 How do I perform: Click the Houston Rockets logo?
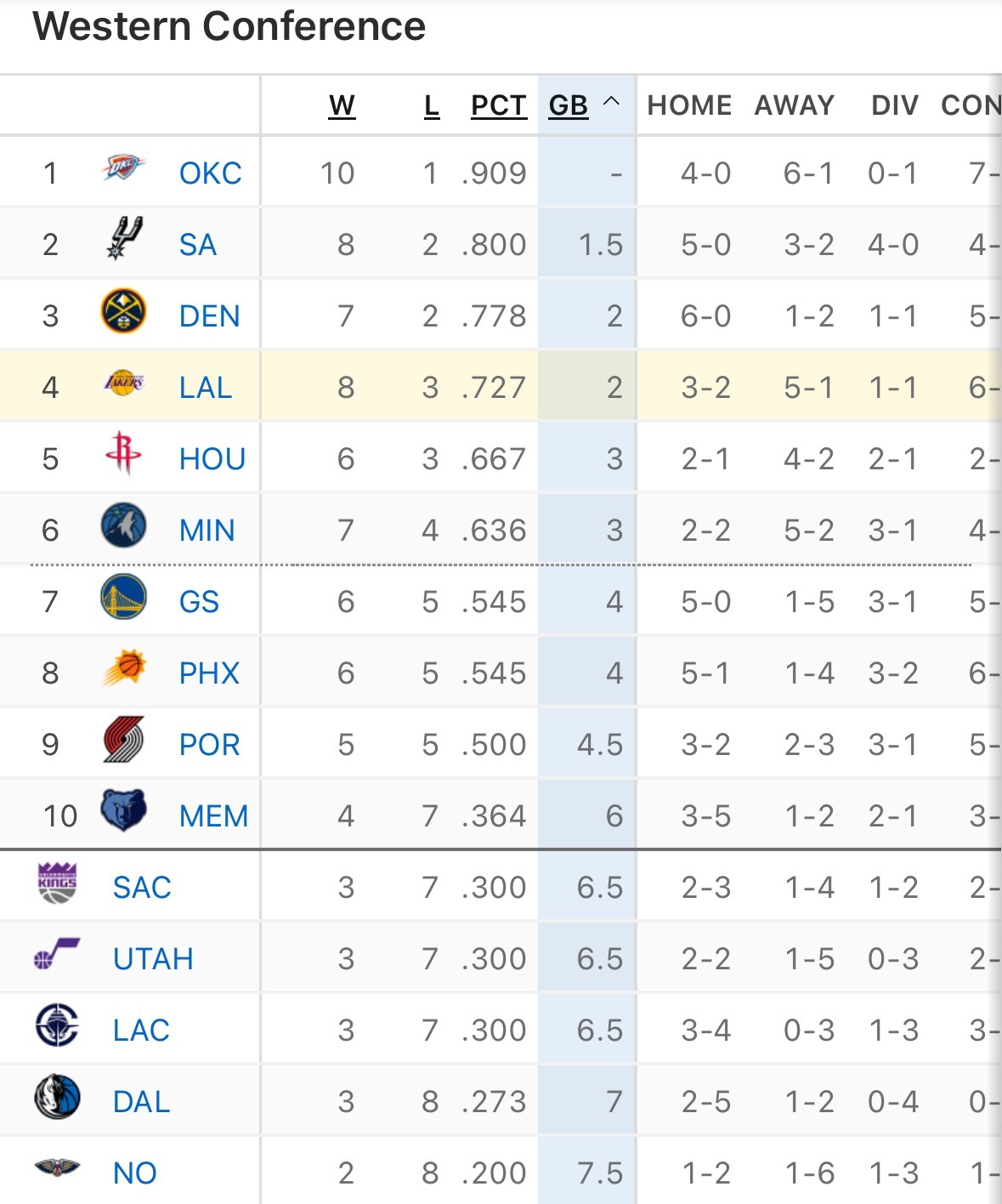tap(123, 454)
